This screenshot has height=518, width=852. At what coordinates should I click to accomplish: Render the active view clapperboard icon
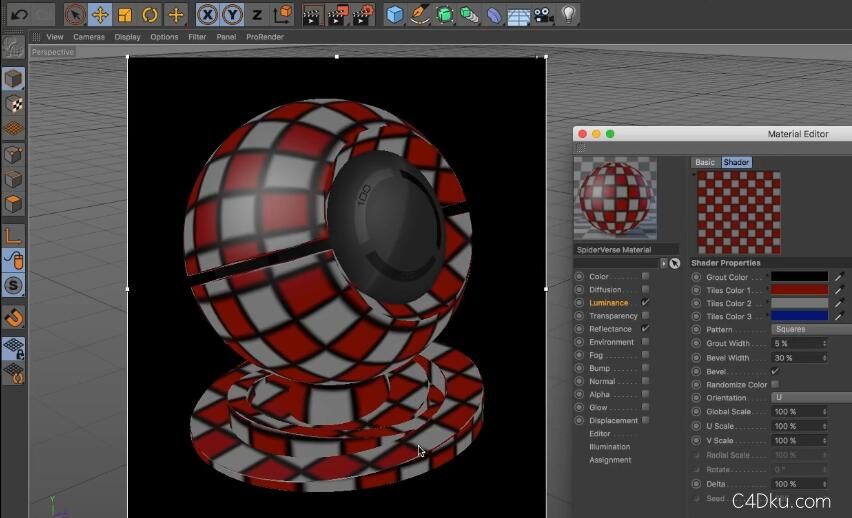point(311,15)
